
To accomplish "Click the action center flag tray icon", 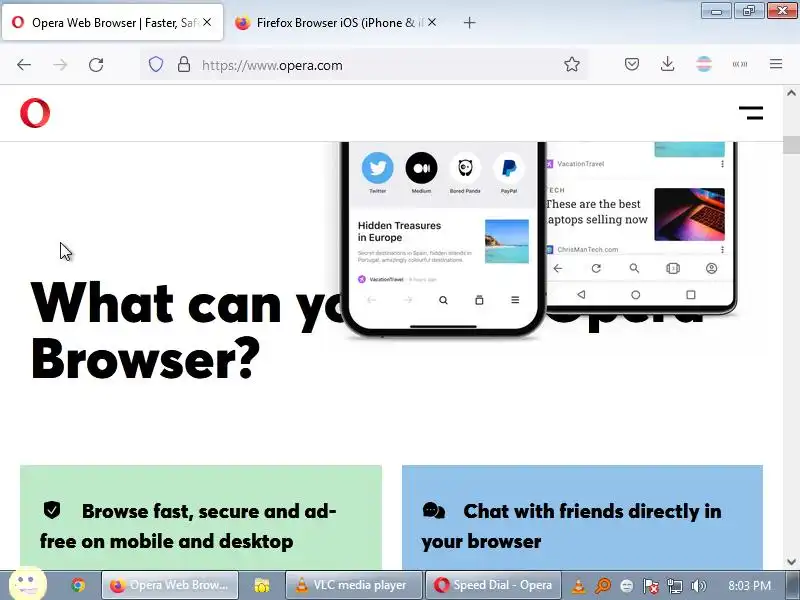I will point(651,586).
